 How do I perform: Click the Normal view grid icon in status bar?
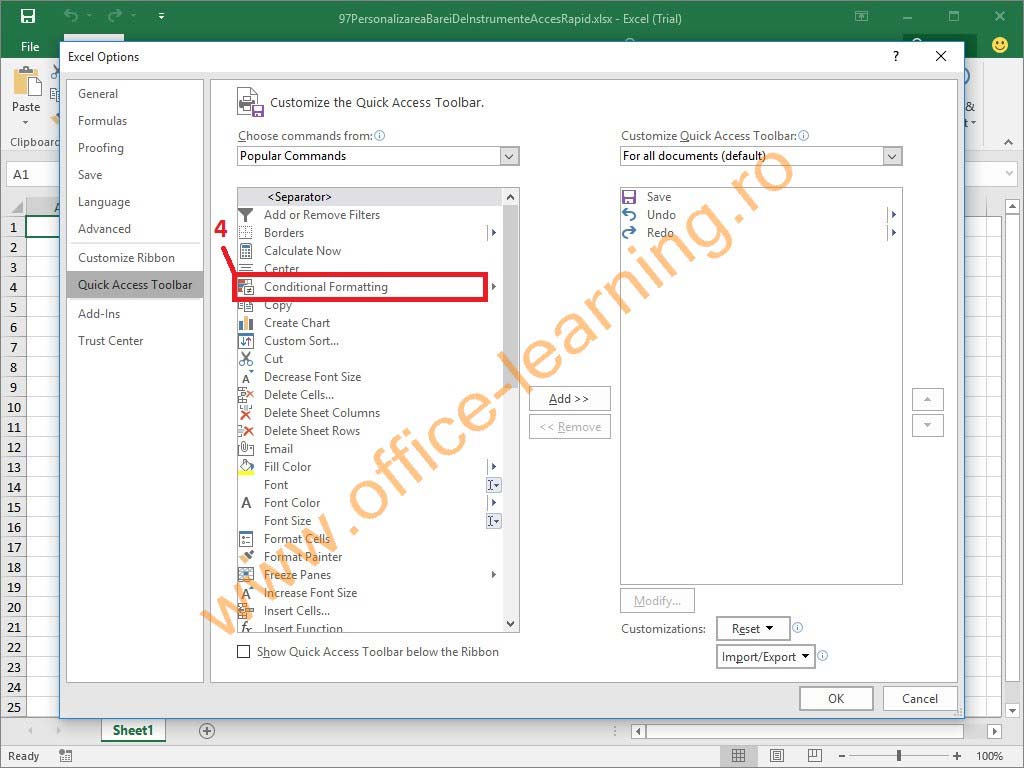(739, 756)
